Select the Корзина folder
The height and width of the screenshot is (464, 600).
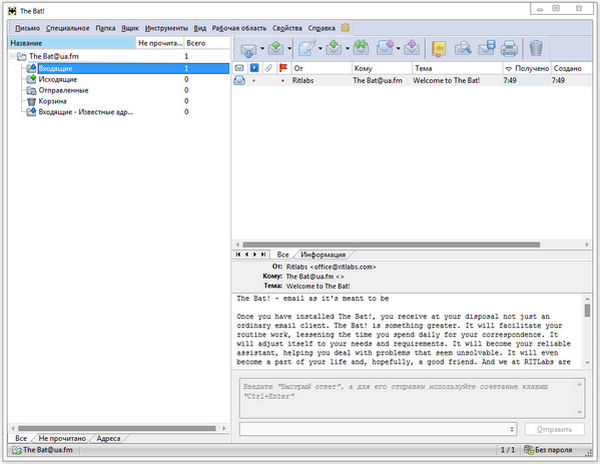click(x=52, y=101)
